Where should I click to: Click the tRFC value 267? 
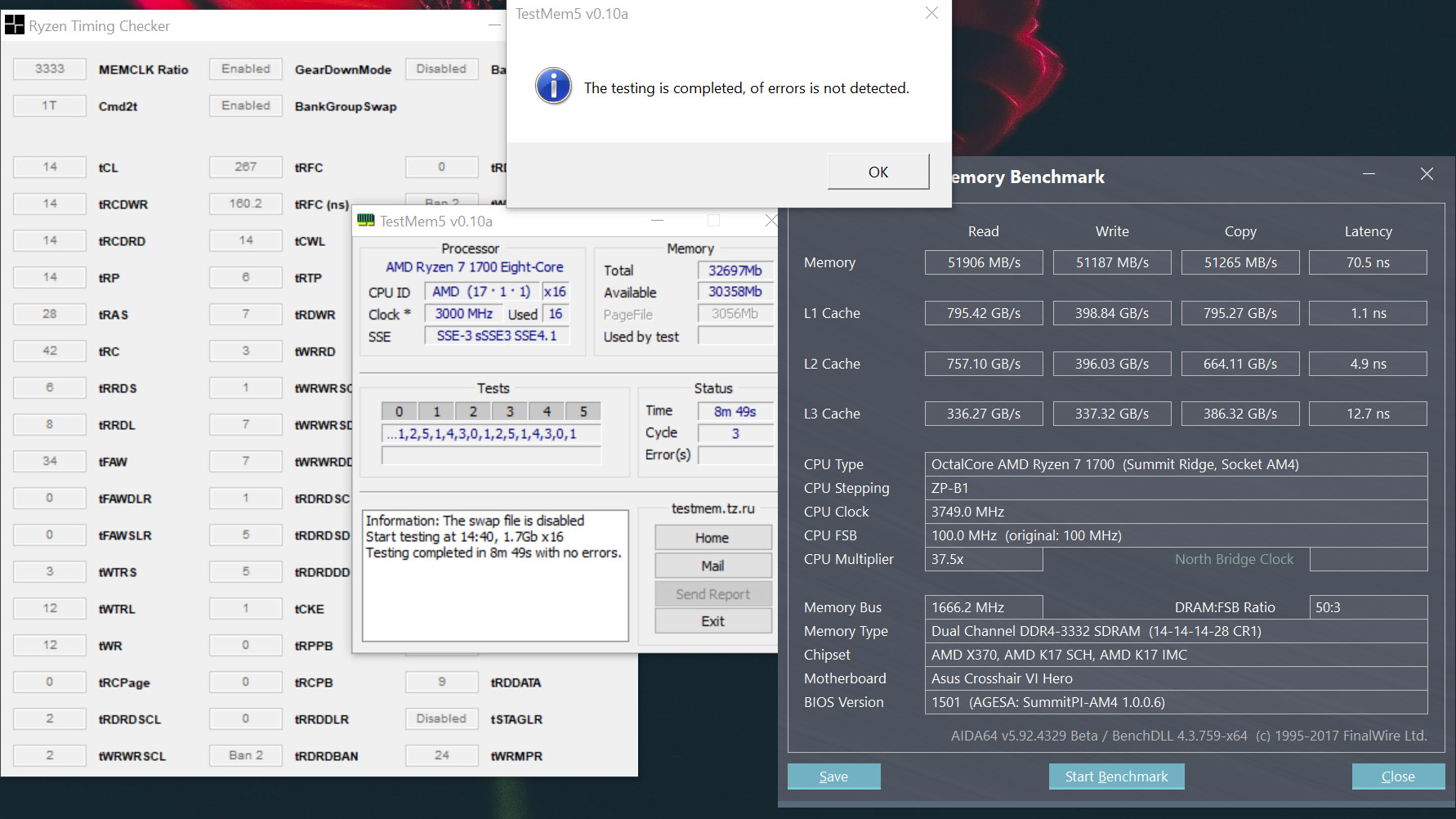click(246, 167)
